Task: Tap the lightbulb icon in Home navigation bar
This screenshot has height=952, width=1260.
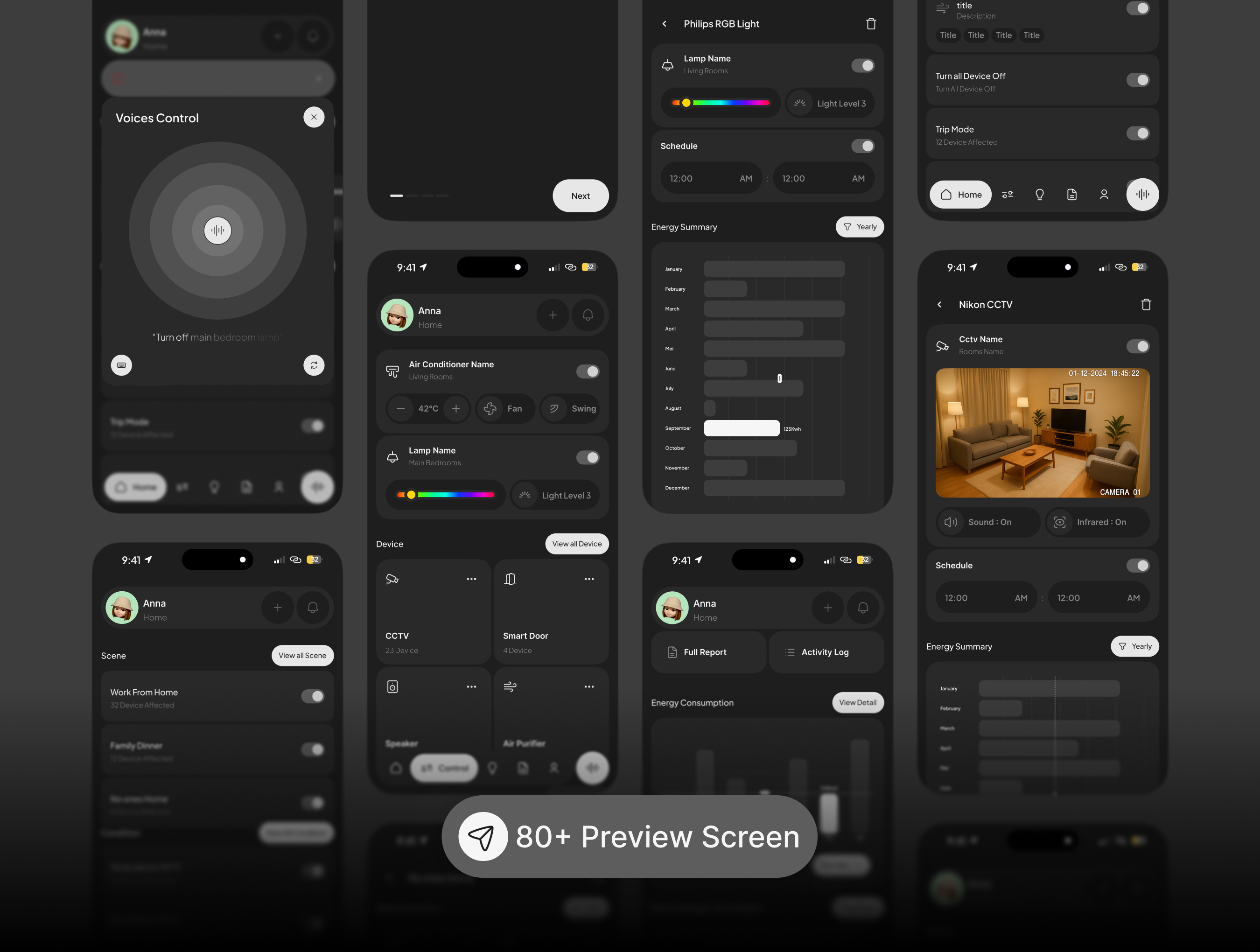Action: click(x=1039, y=195)
